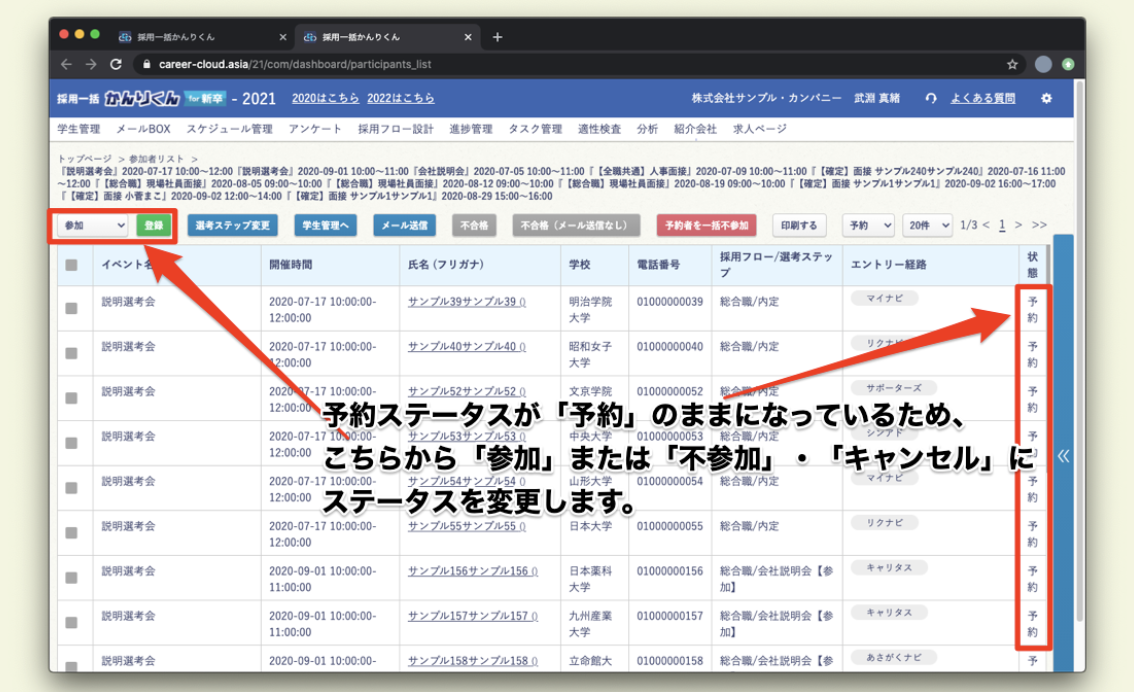Toggle the select-all checkbox in table header

[x=71, y=265]
